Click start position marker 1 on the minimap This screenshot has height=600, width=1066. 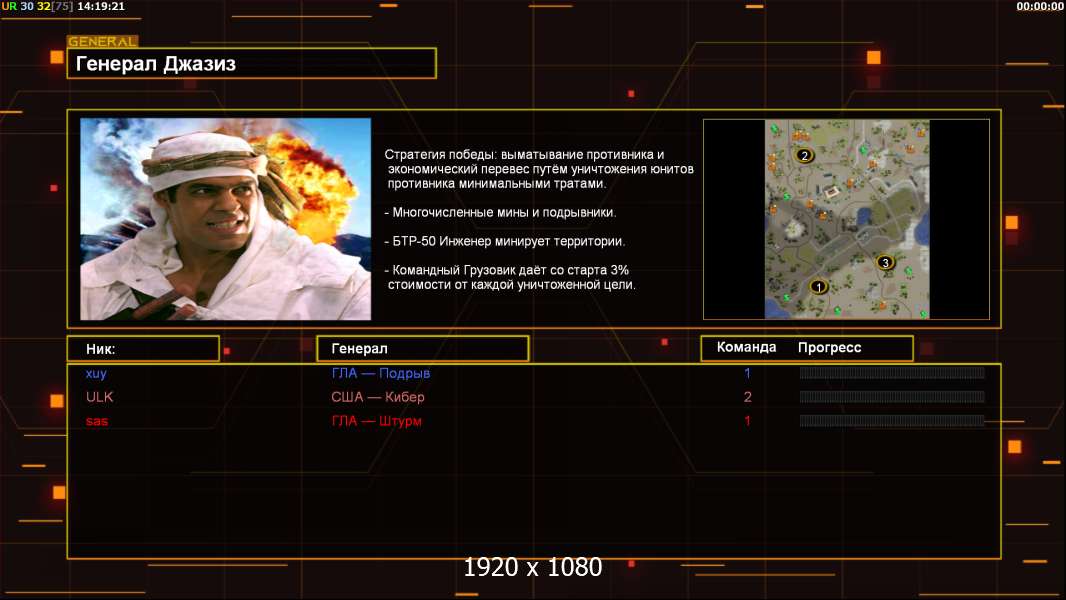click(x=819, y=287)
